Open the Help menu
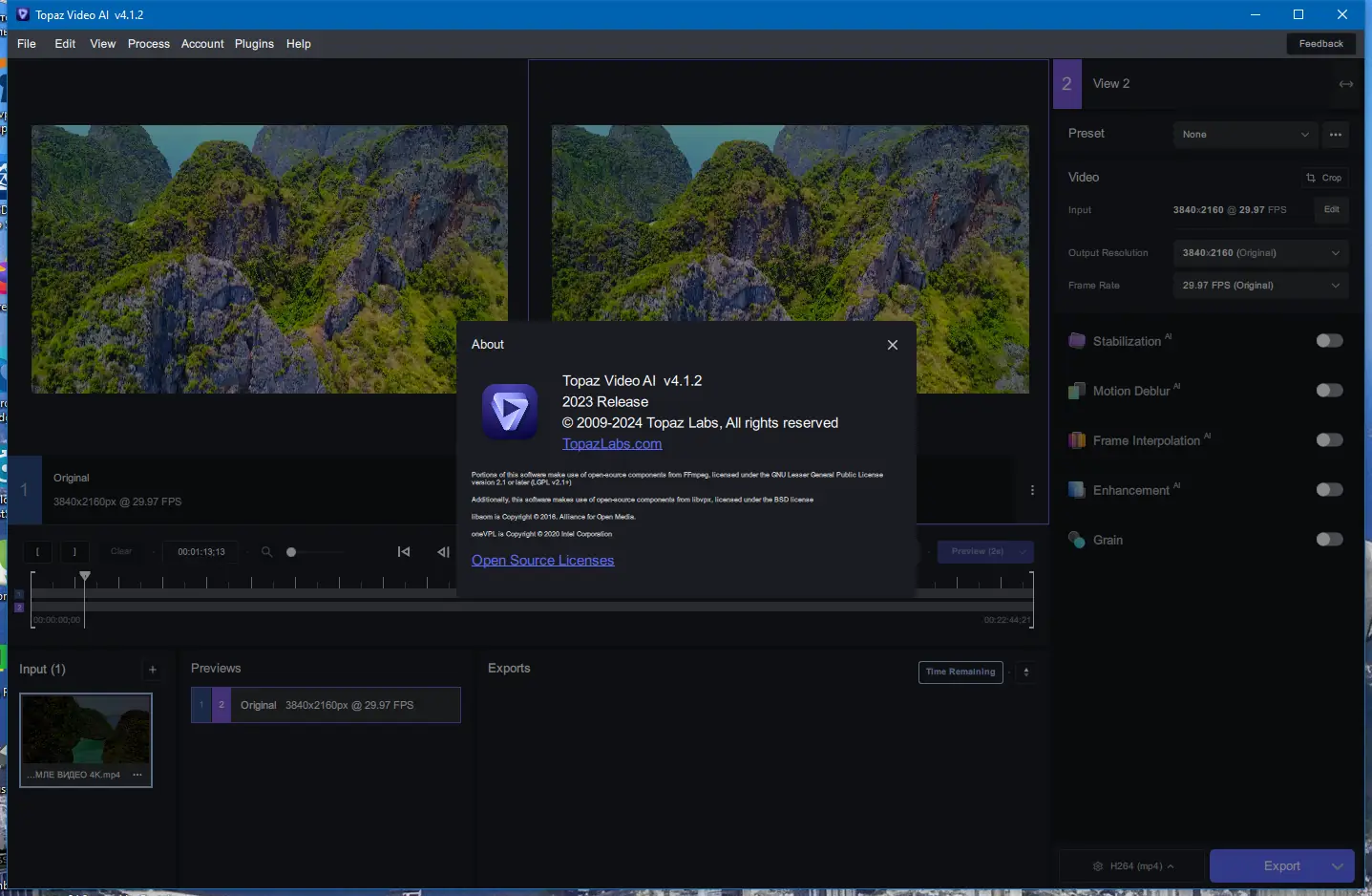This screenshot has height=896, width=1372. click(299, 44)
